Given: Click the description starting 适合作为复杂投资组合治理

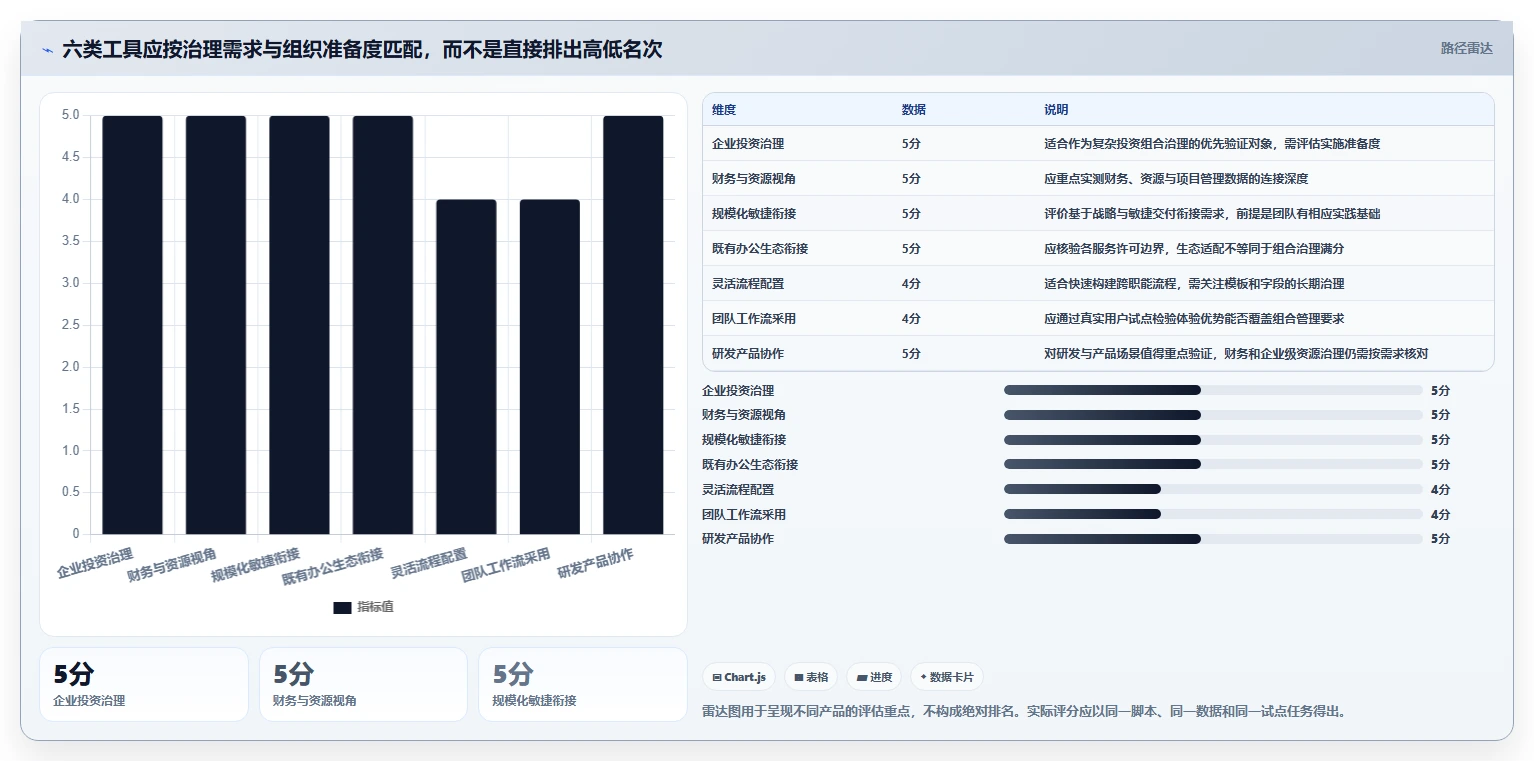Looking at the screenshot, I should click(x=1212, y=144).
